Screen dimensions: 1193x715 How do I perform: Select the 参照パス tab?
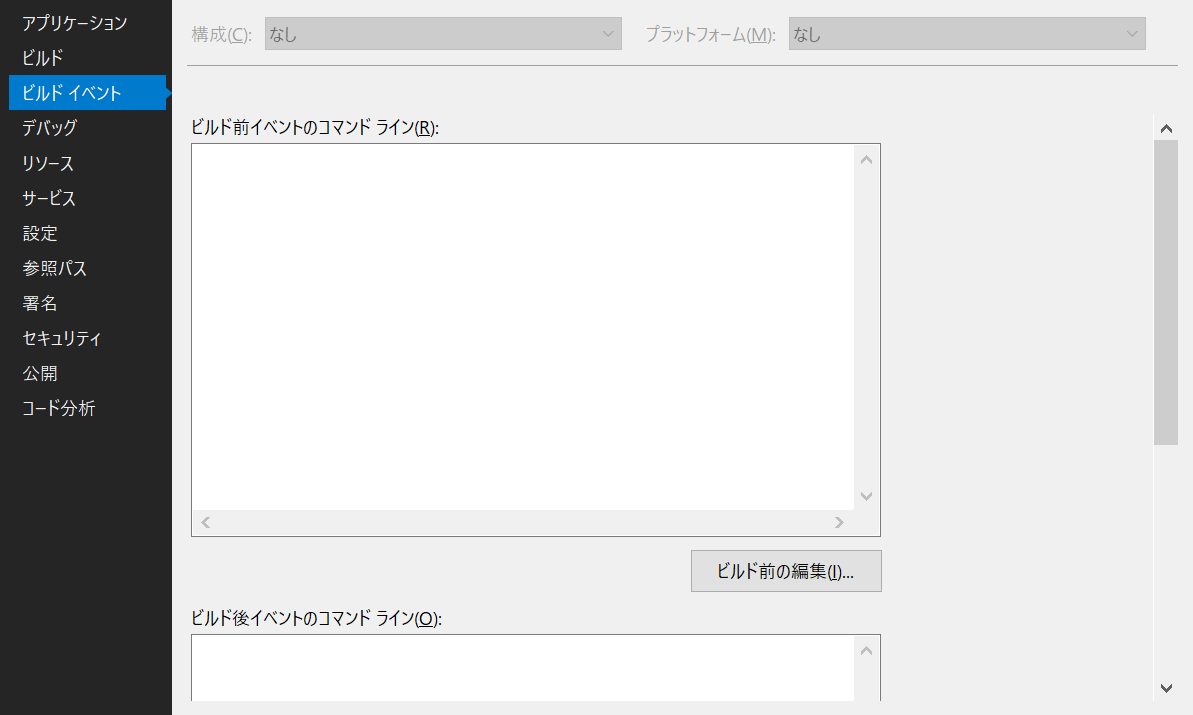(x=55, y=268)
